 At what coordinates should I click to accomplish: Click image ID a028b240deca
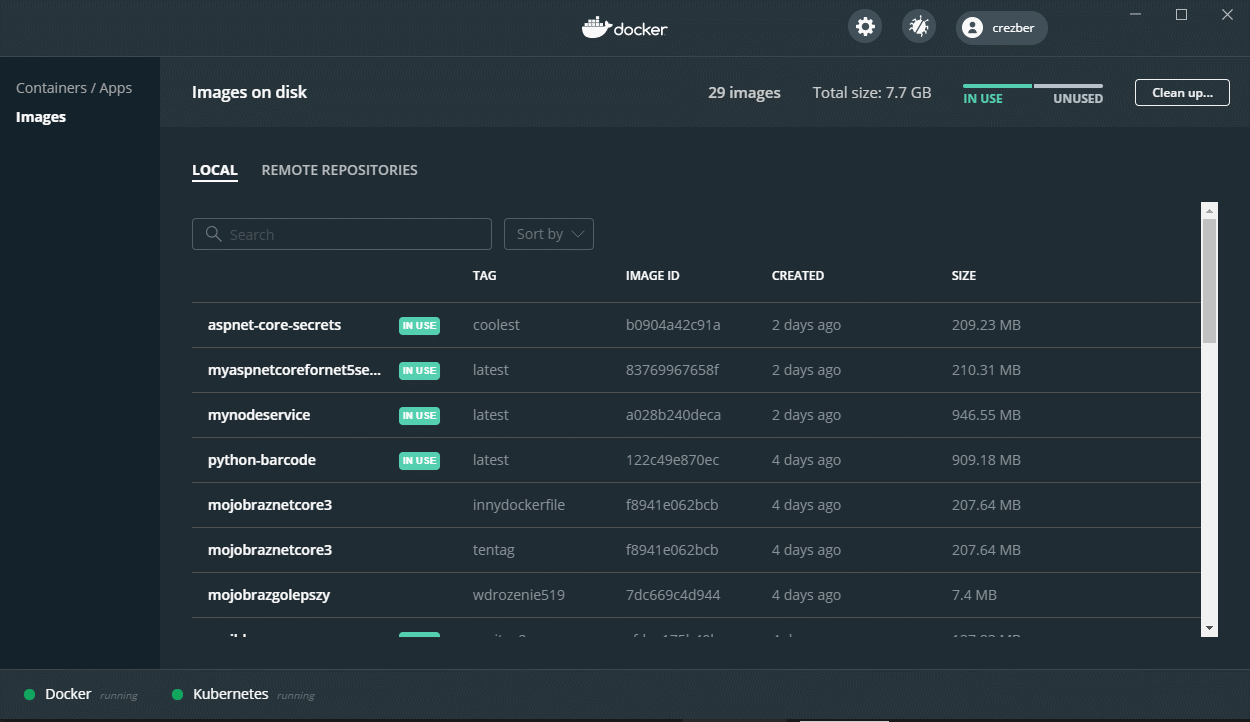pos(673,415)
